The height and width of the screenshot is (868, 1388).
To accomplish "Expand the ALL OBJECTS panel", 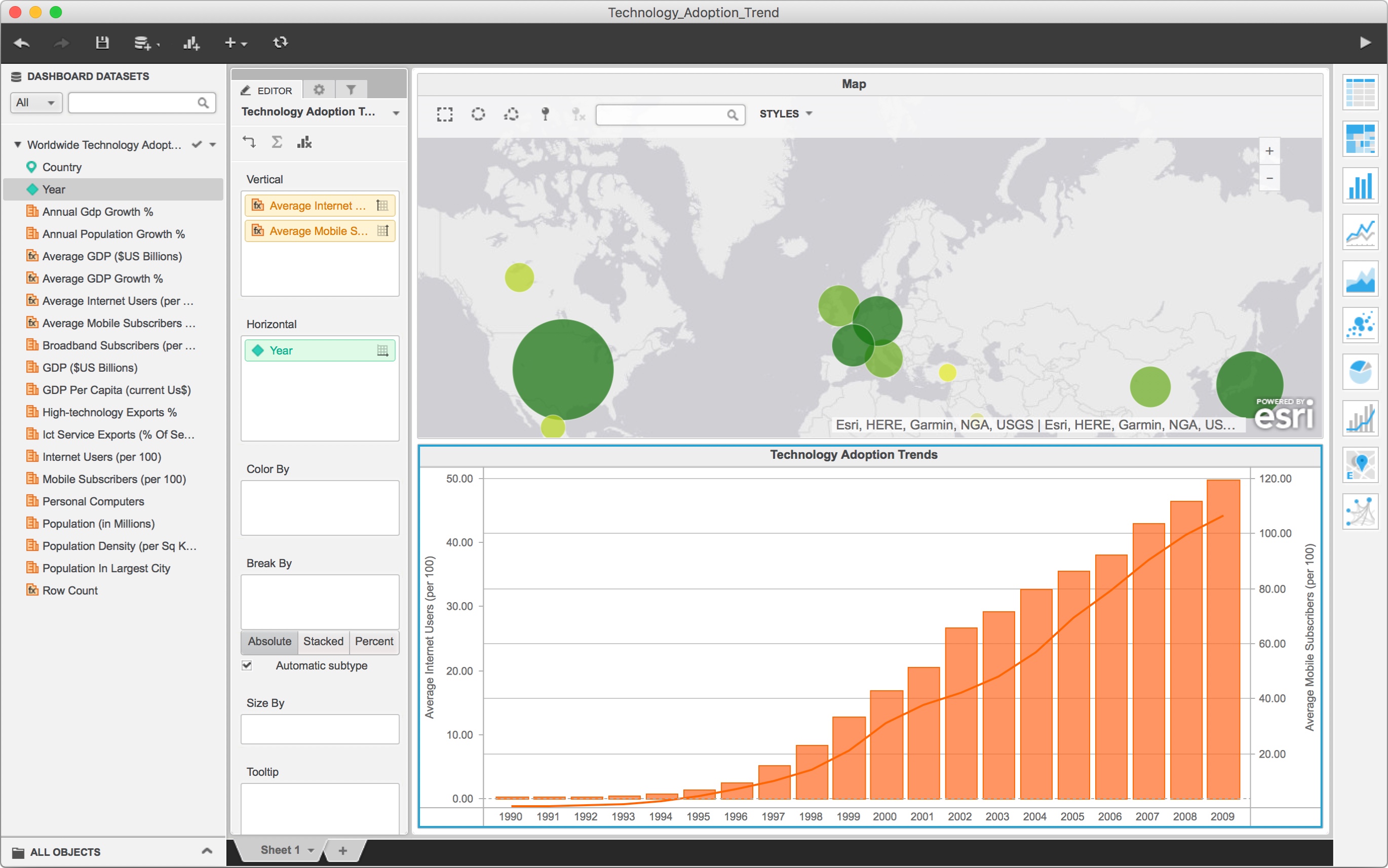I will tap(207, 851).
